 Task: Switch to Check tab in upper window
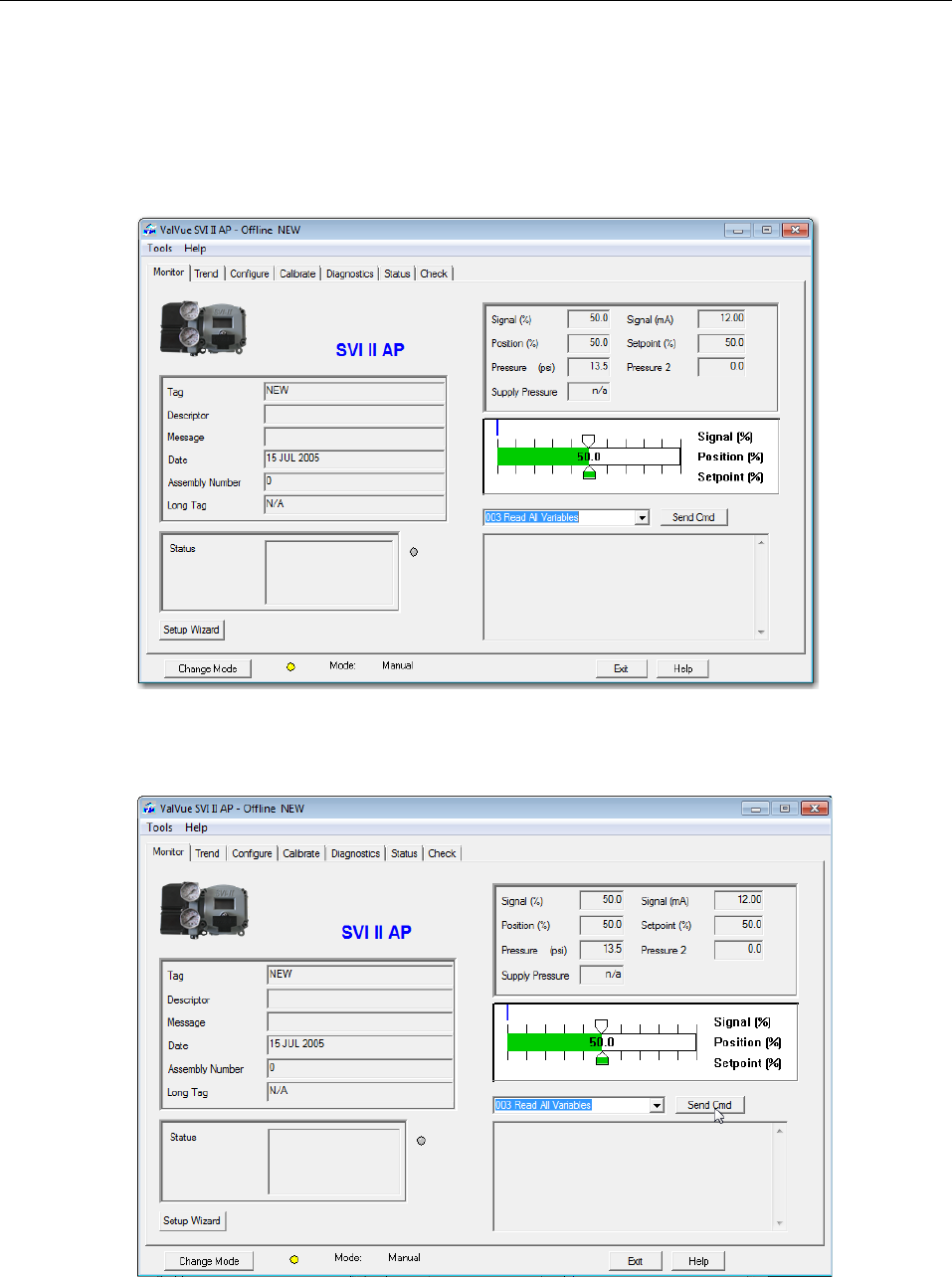434,274
